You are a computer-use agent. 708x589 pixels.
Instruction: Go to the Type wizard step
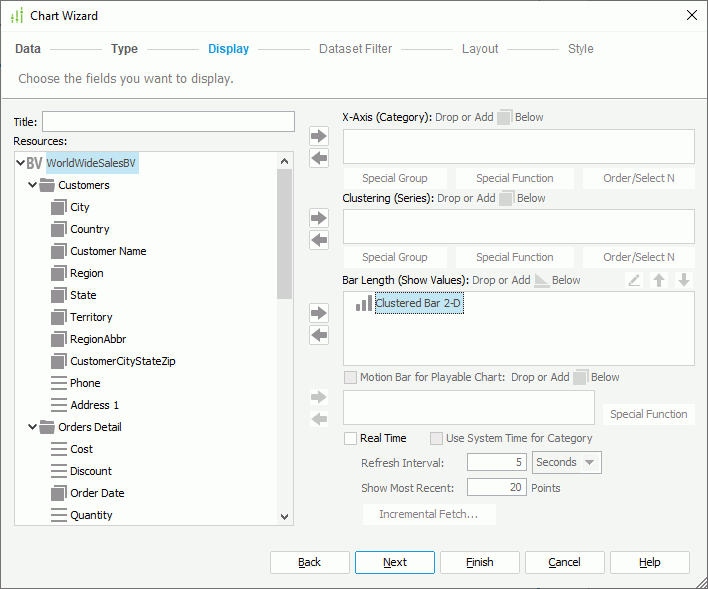coord(124,49)
